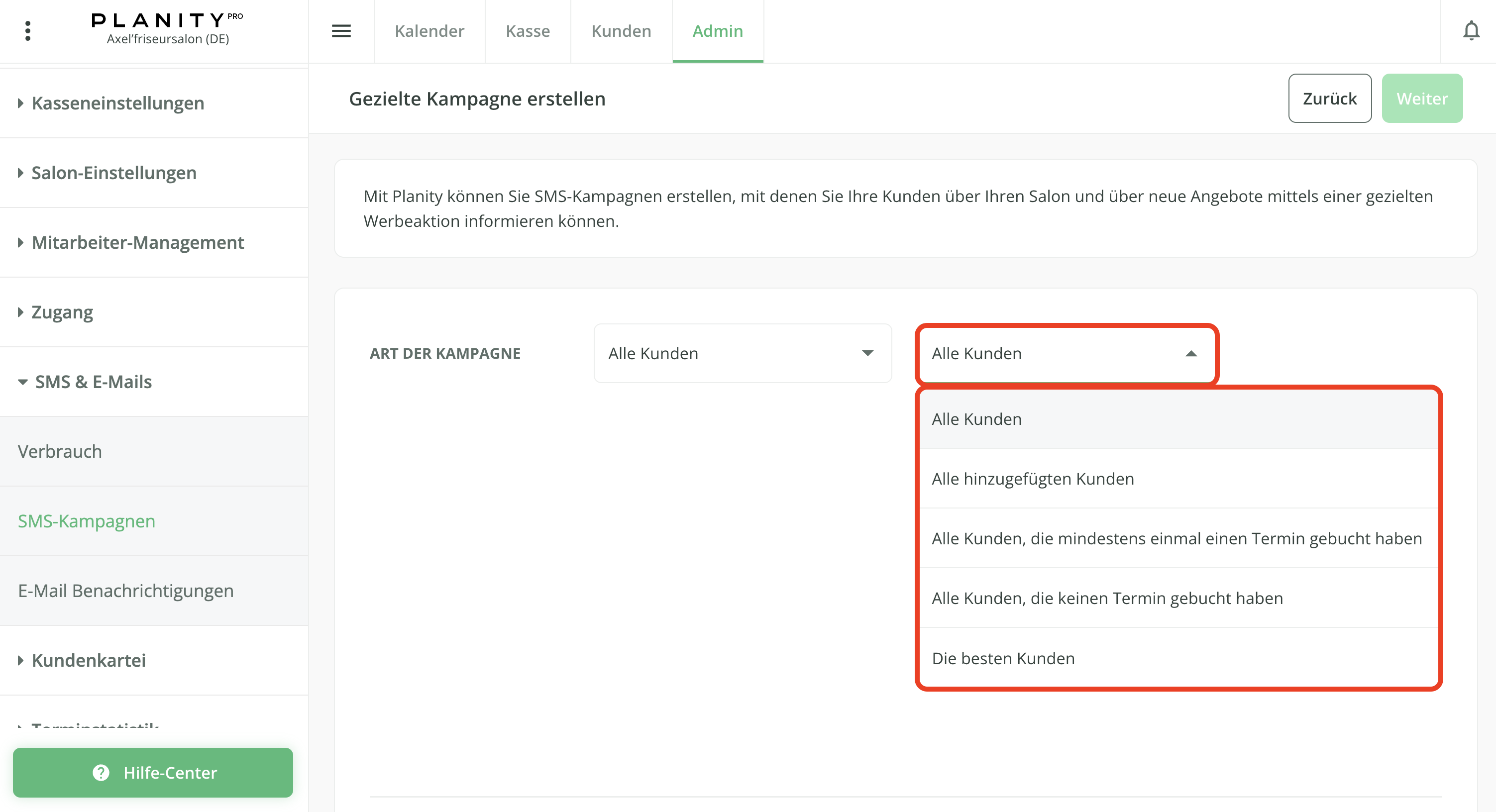
Task: Click the hamburger menu icon
Action: click(341, 31)
